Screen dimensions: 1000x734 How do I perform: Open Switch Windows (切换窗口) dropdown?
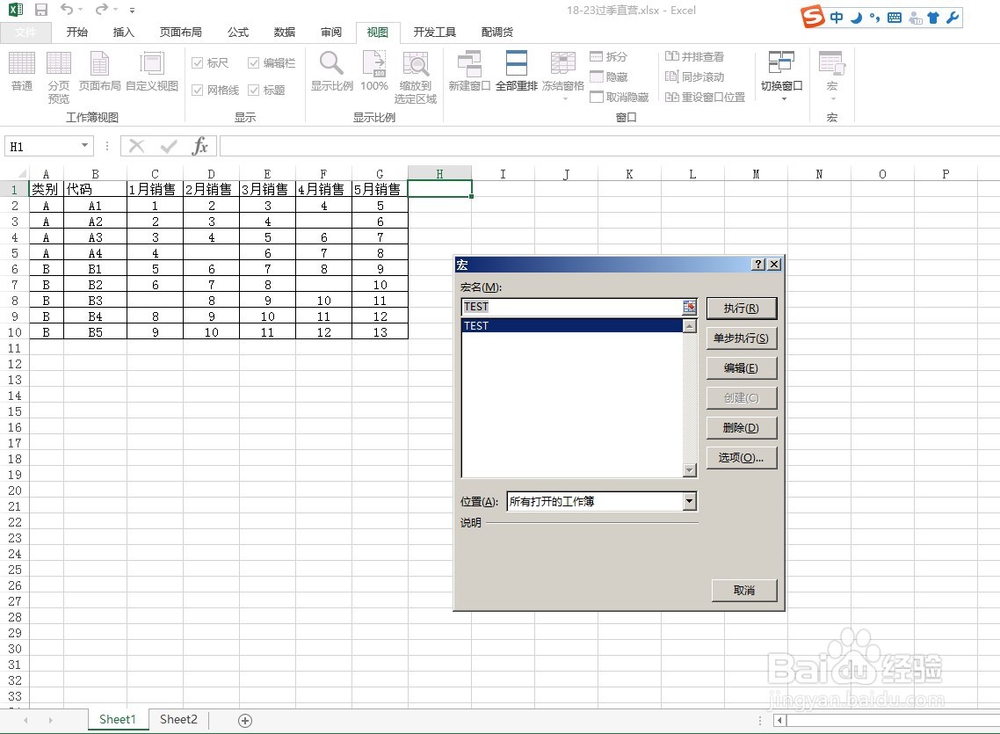tap(781, 75)
